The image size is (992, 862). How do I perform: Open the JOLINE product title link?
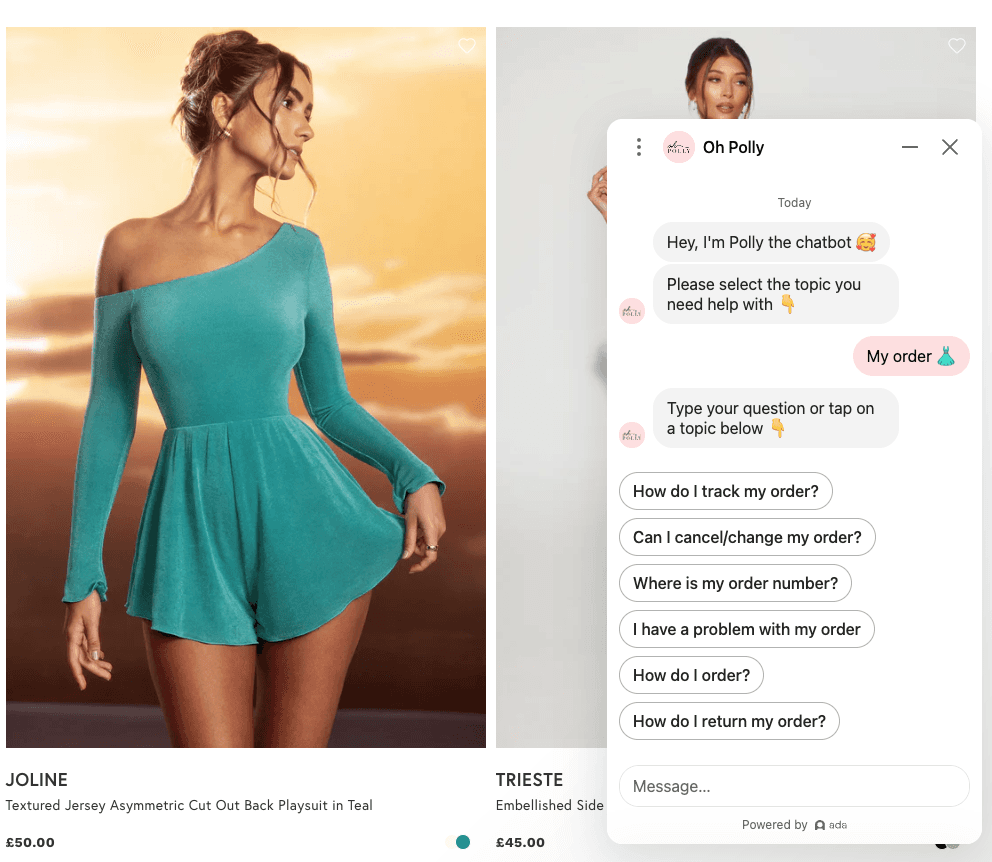(37, 780)
